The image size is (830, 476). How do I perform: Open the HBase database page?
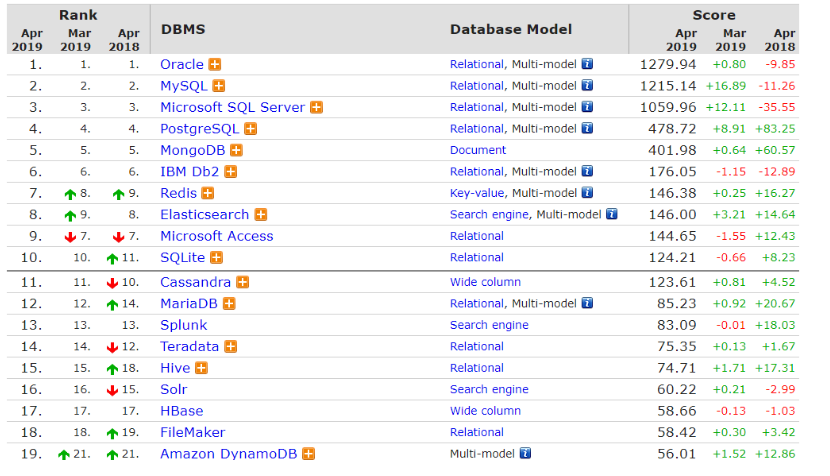[181, 411]
